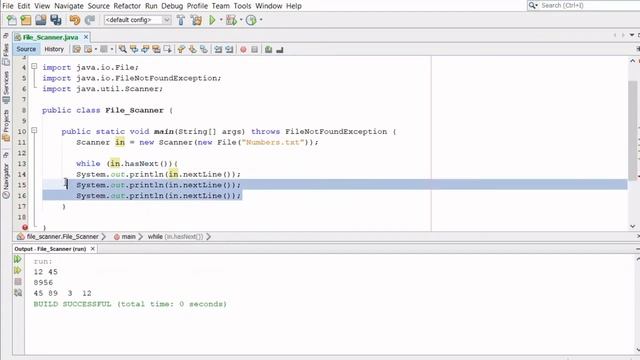Close the File_Scanner.java tab
640x360 pixels.
(86, 37)
